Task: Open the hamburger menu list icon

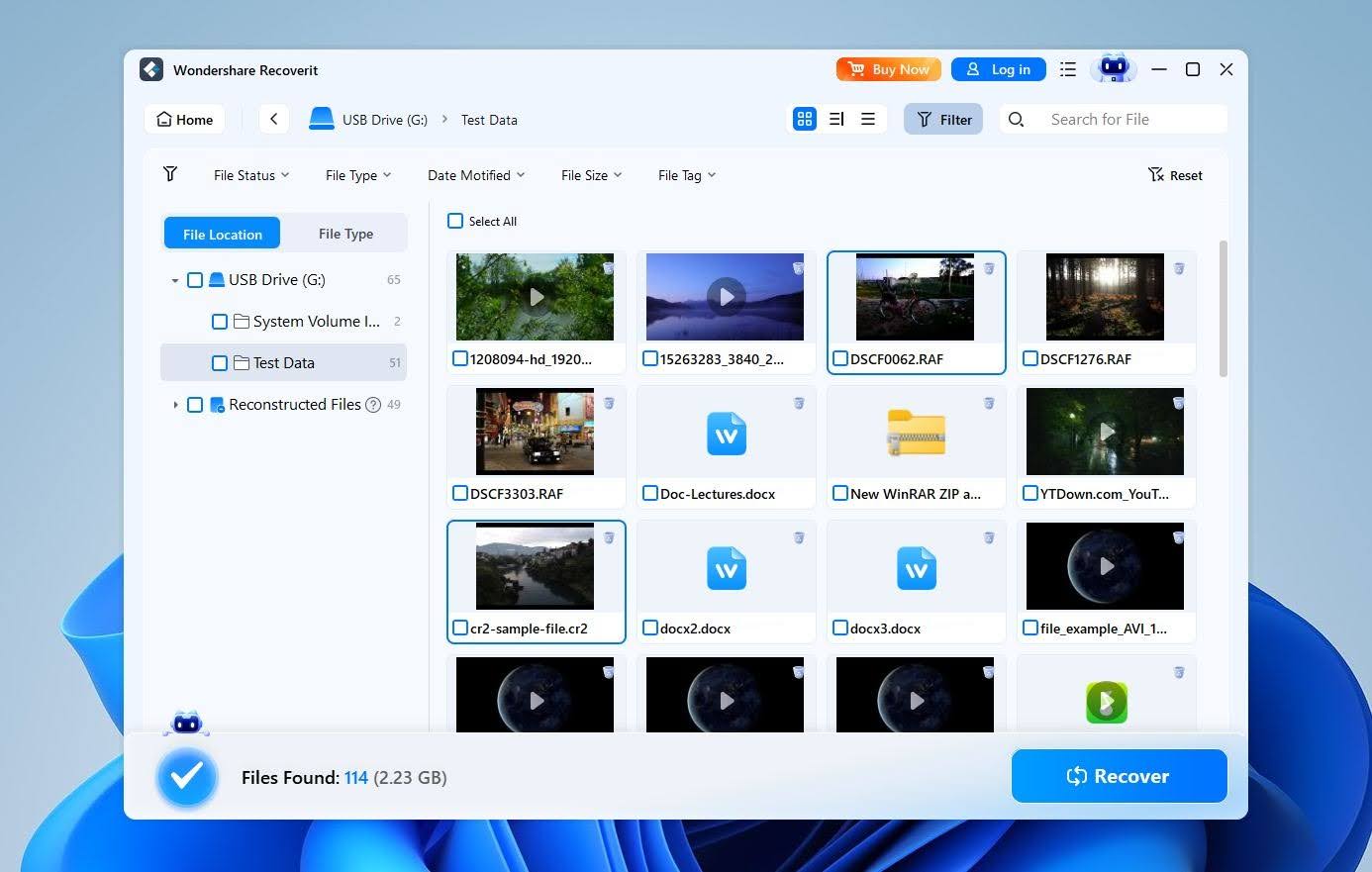Action: click(x=1068, y=69)
